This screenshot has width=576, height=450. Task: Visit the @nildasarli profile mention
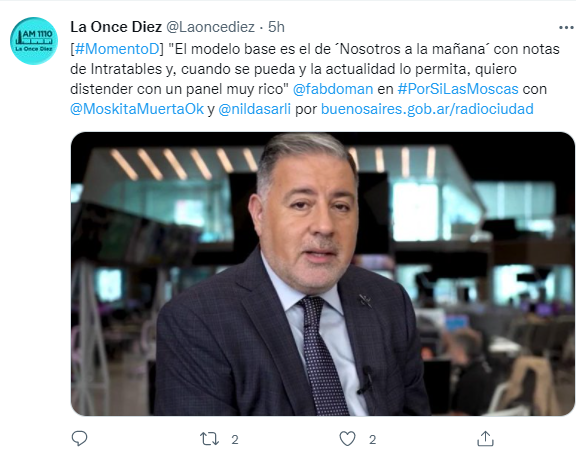click(x=255, y=109)
